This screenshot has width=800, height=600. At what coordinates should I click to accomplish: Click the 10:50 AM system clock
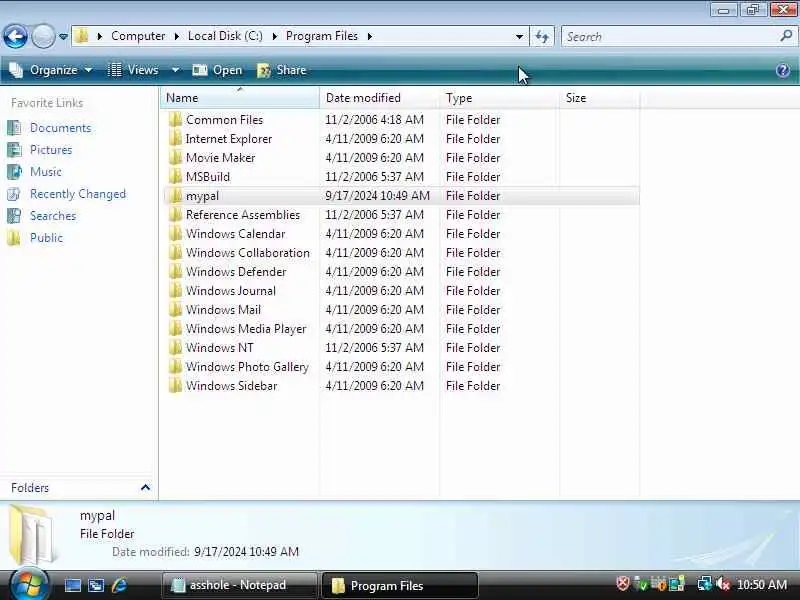click(x=762, y=585)
